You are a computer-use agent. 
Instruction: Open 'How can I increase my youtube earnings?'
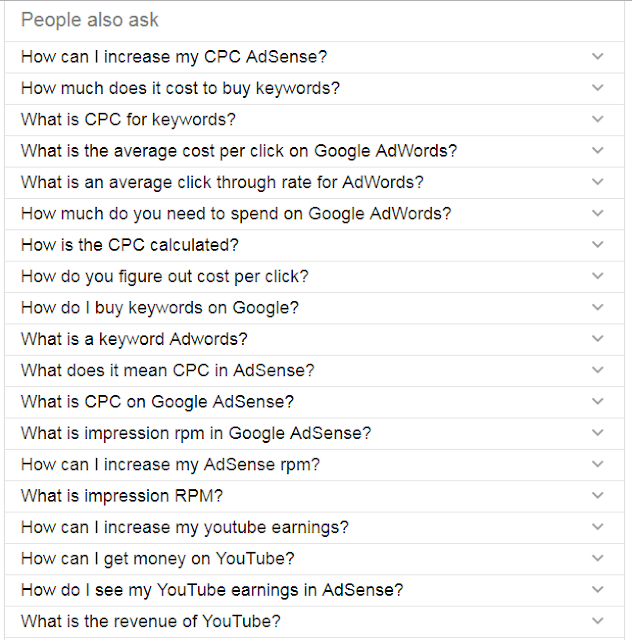(x=314, y=527)
